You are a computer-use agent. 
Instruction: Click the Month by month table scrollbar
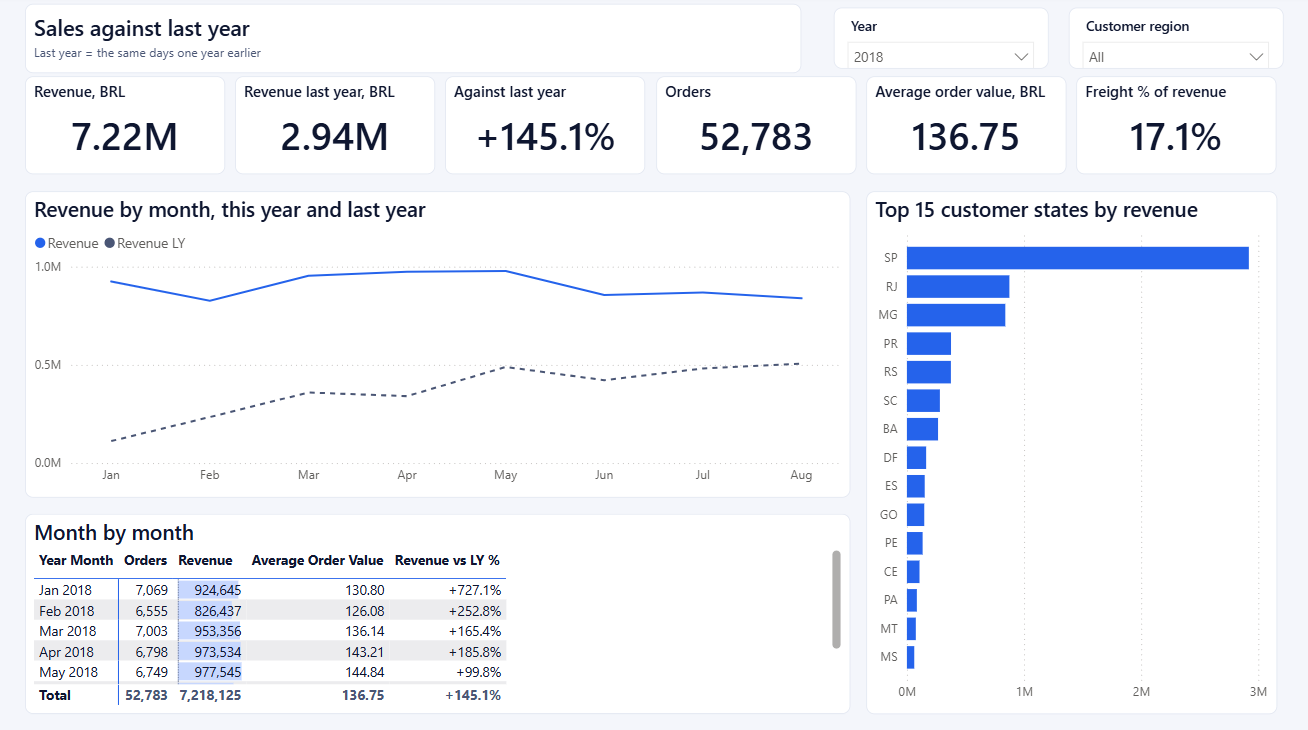click(836, 599)
